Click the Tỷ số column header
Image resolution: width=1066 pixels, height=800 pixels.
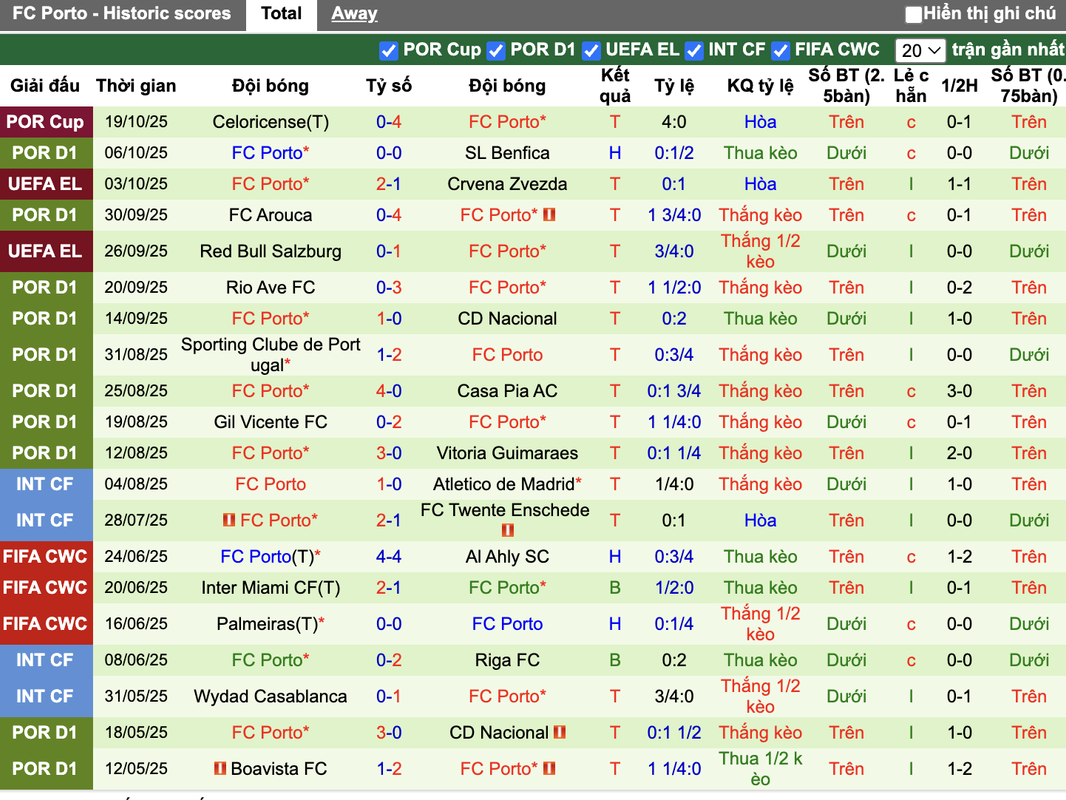pos(389,86)
